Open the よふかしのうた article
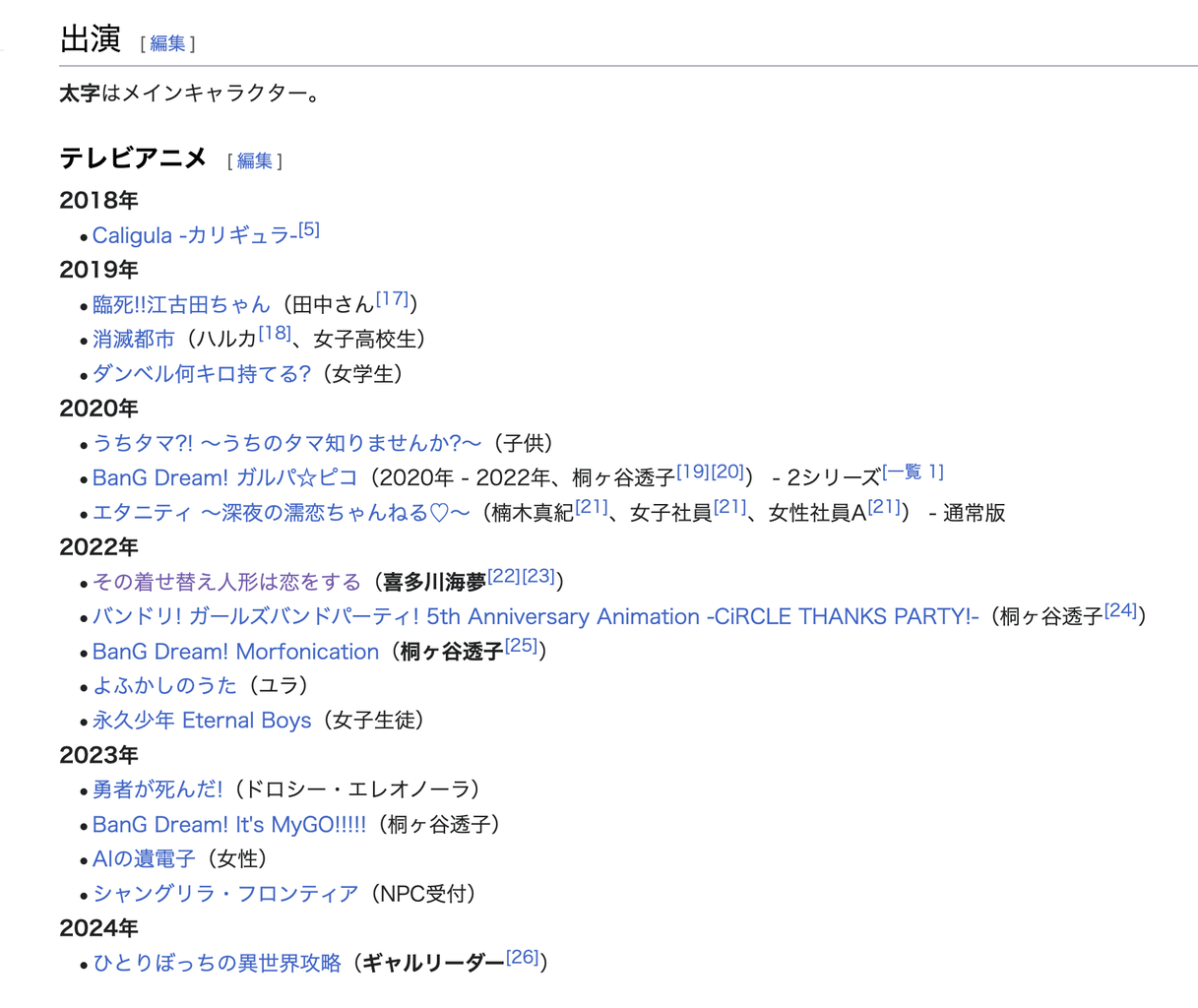The image size is (1198, 1008). (x=165, y=685)
